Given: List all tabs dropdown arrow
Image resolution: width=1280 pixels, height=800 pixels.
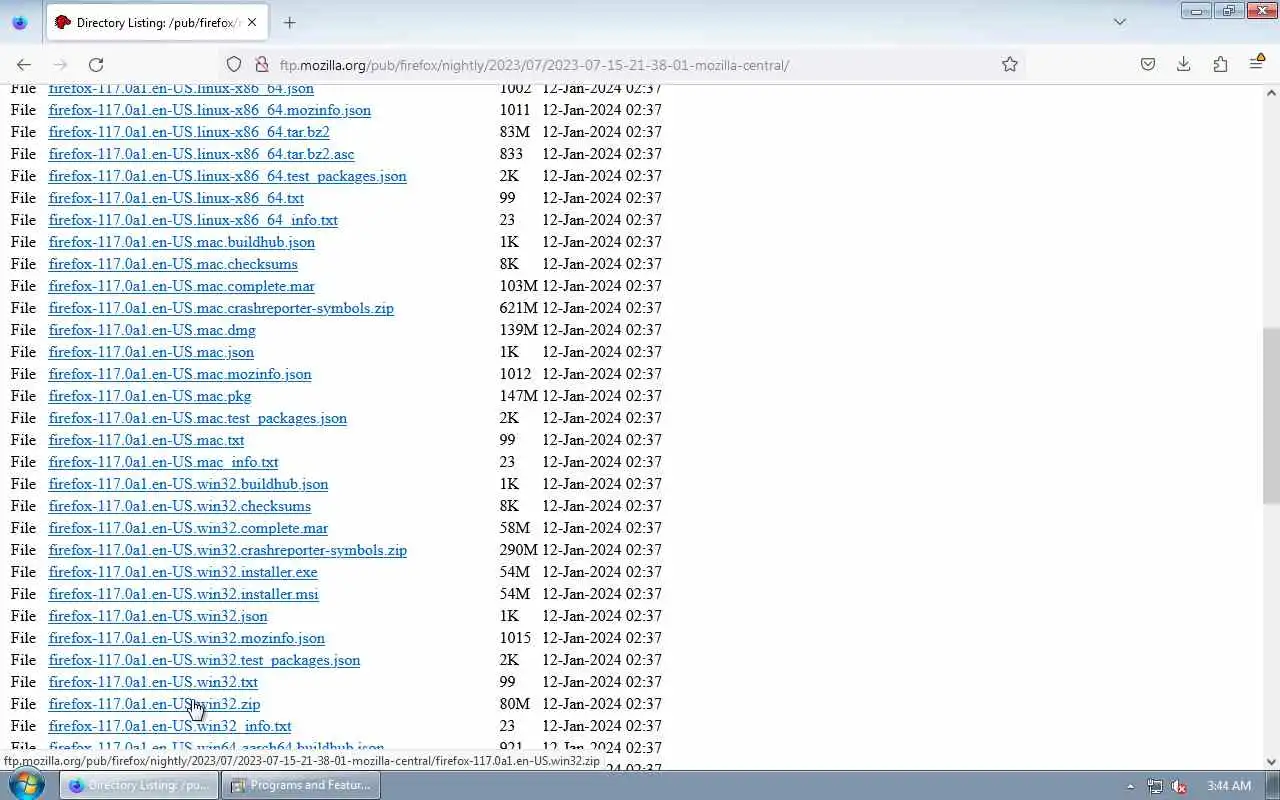Looking at the screenshot, I should [1120, 22].
